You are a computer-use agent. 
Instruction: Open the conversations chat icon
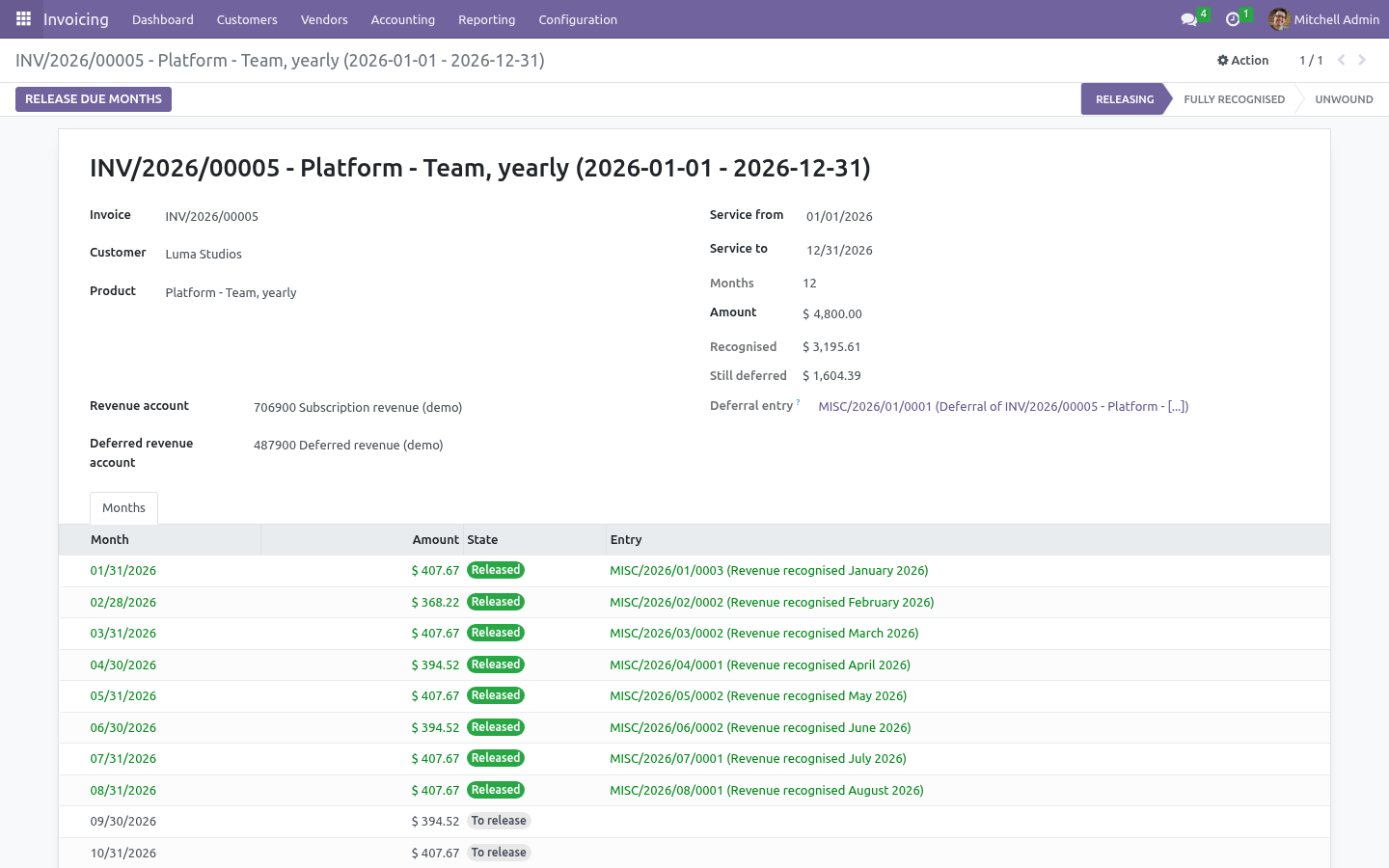coord(1188,19)
